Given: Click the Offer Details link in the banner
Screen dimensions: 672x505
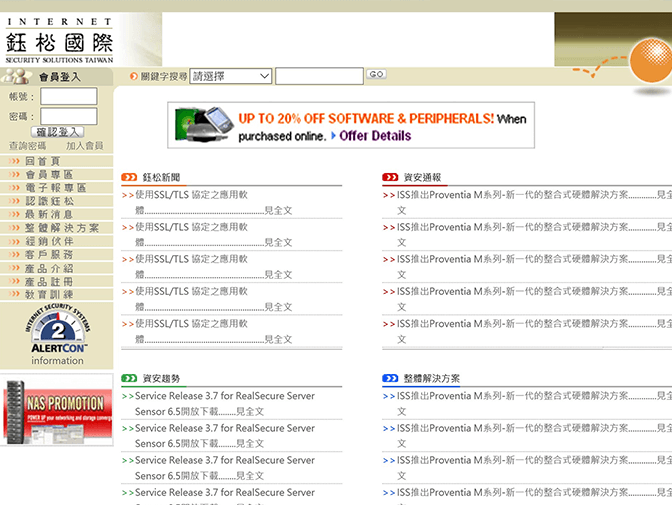Looking at the screenshot, I should (x=375, y=136).
